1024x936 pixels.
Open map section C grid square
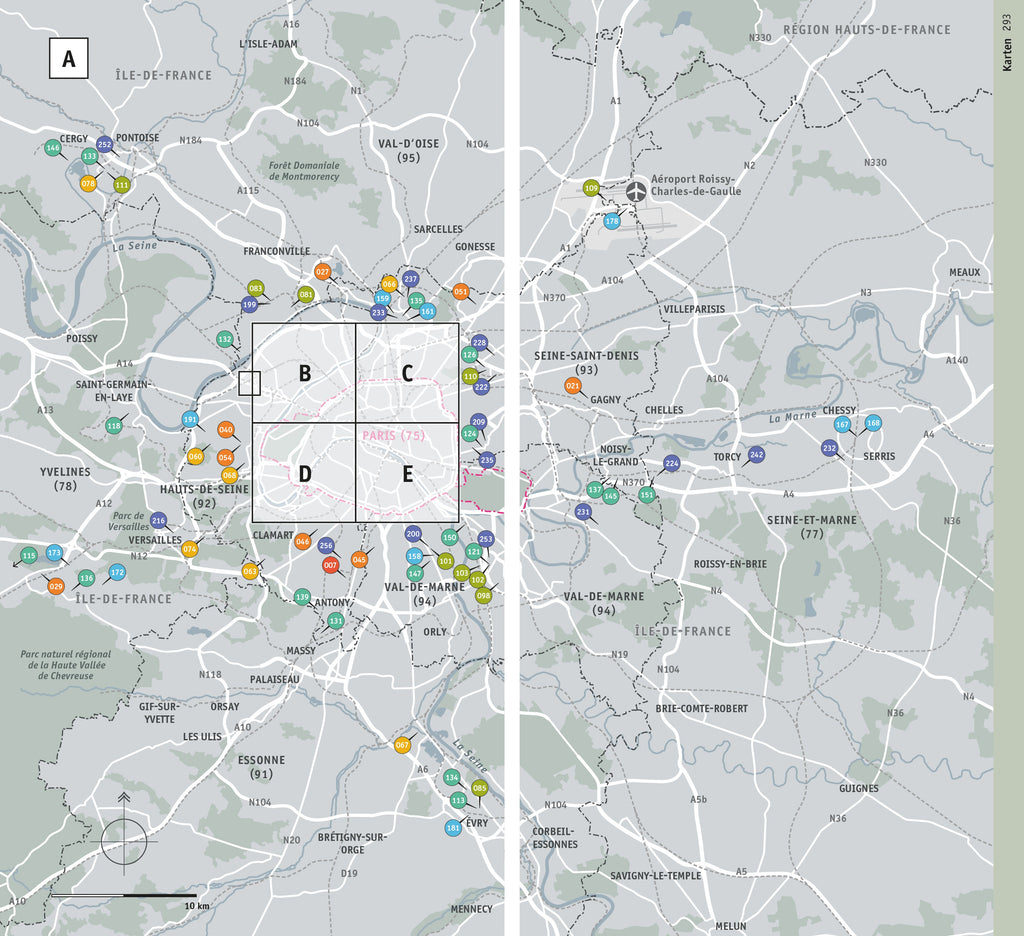407,373
